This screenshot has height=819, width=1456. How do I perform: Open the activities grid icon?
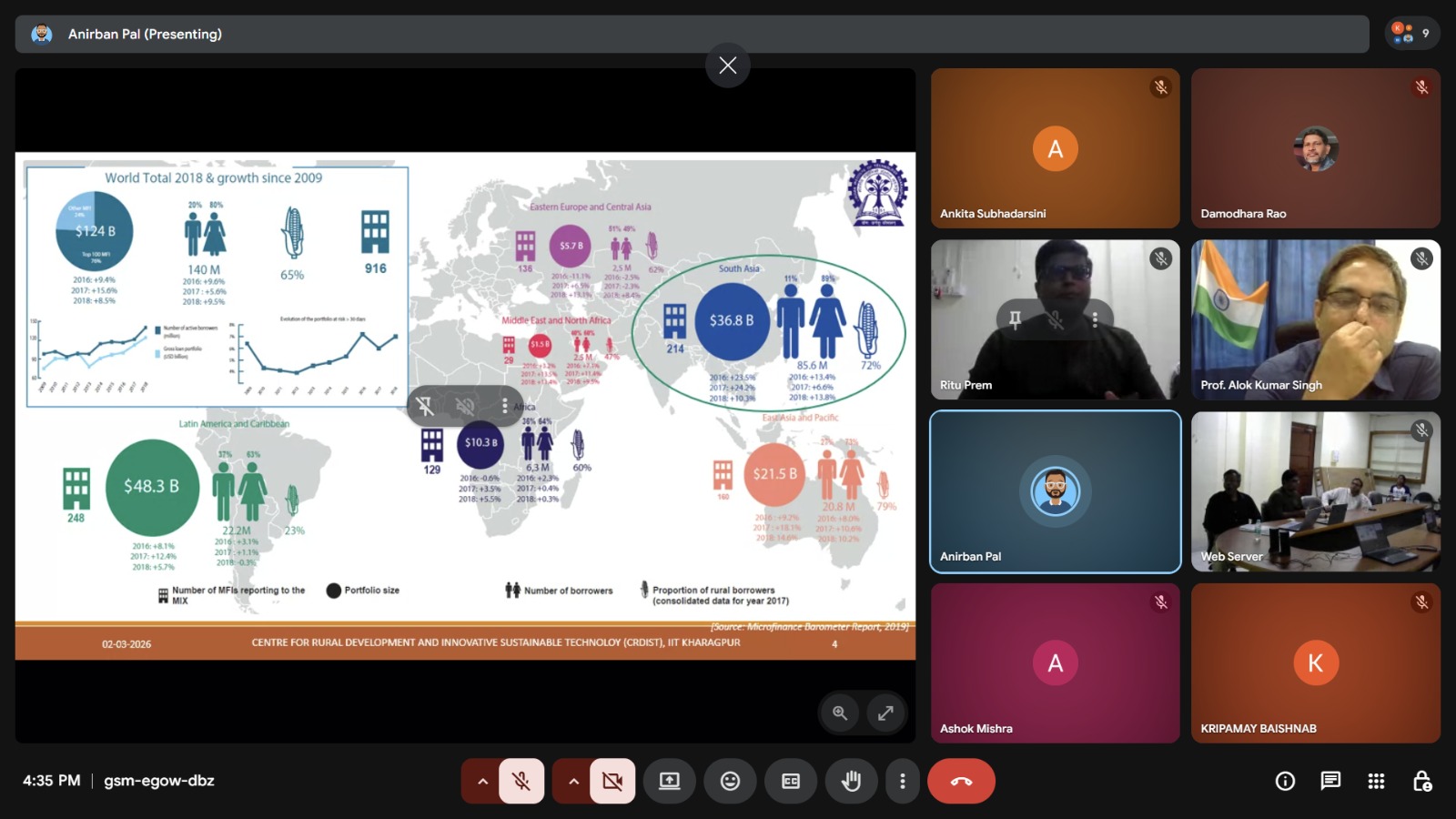pos(1376,781)
